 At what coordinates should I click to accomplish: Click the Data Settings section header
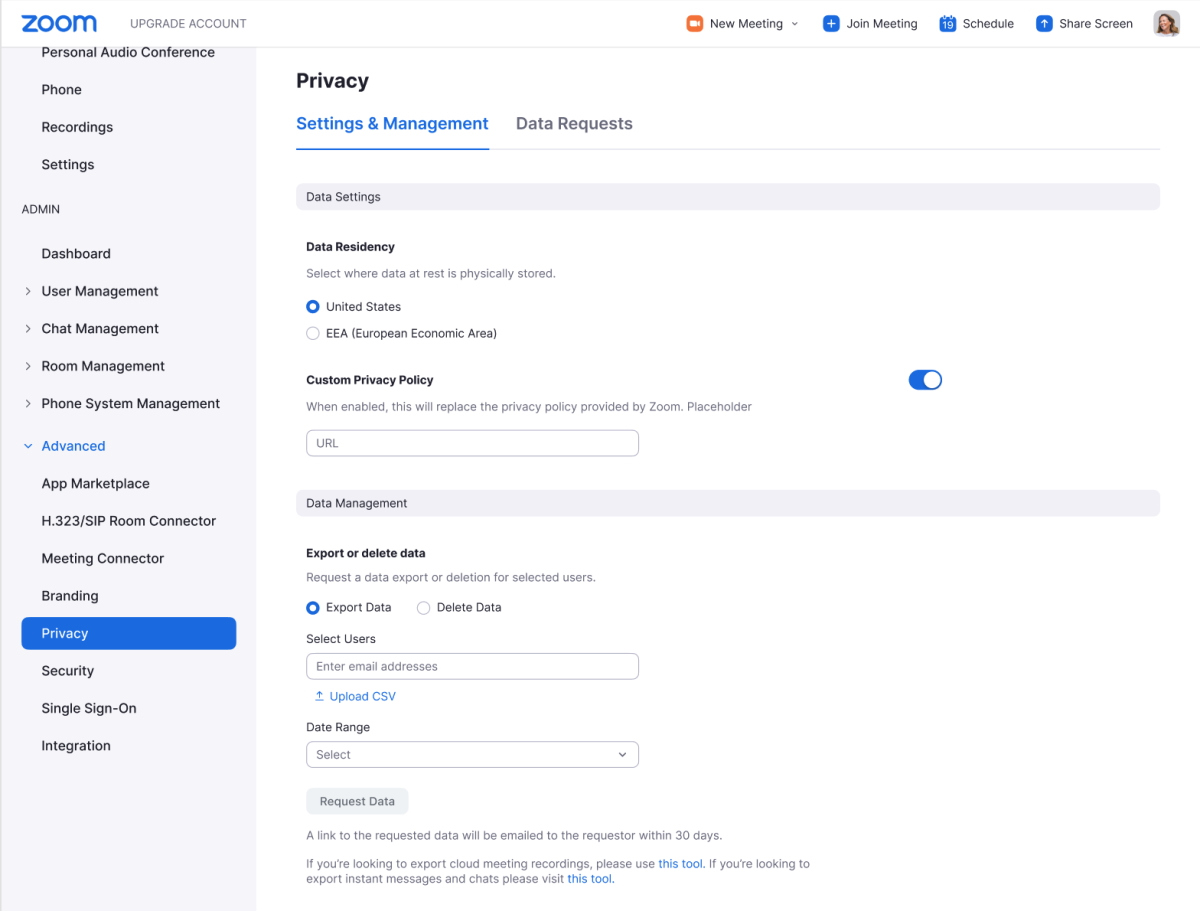[x=728, y=197]
